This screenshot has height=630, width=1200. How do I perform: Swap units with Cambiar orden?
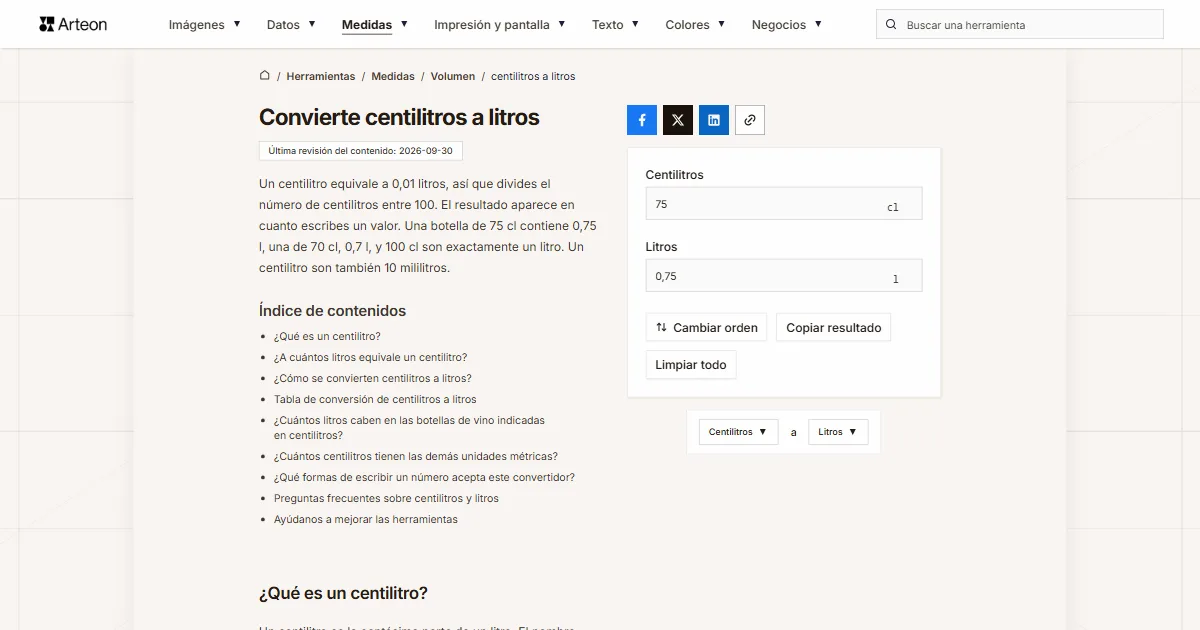tap(707, 327)
